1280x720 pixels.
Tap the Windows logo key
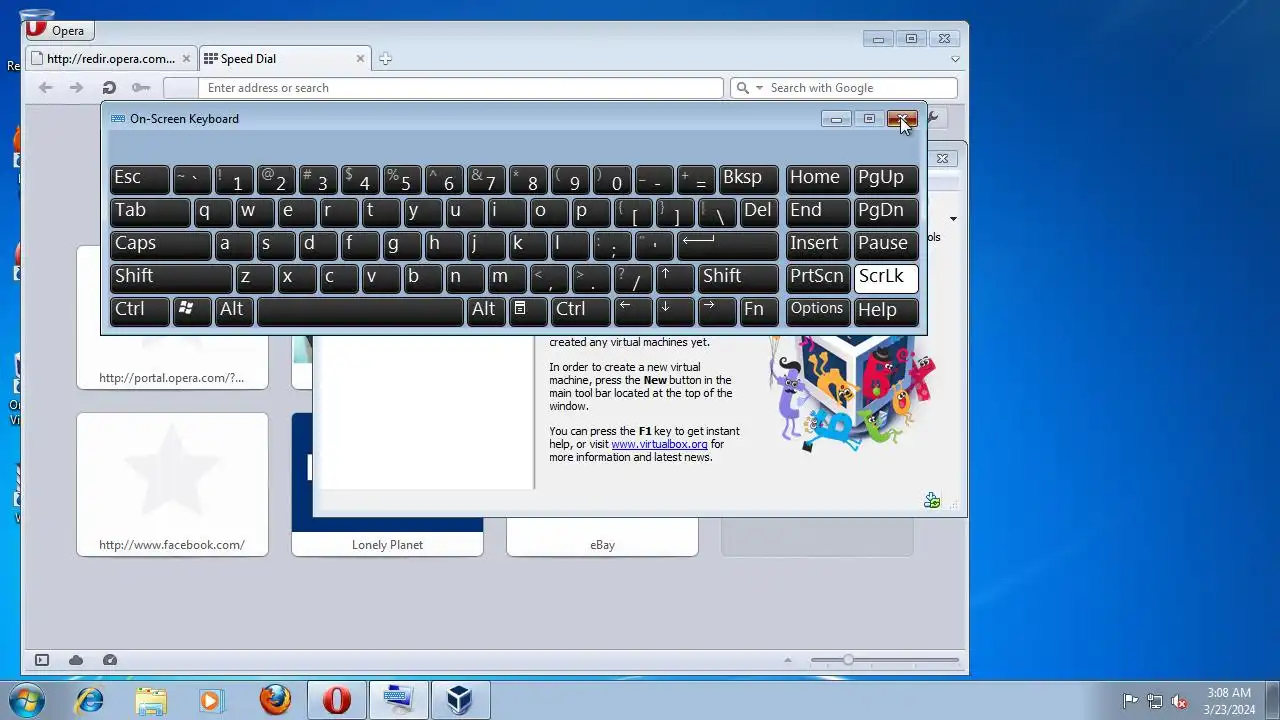[x=192, y=310]
